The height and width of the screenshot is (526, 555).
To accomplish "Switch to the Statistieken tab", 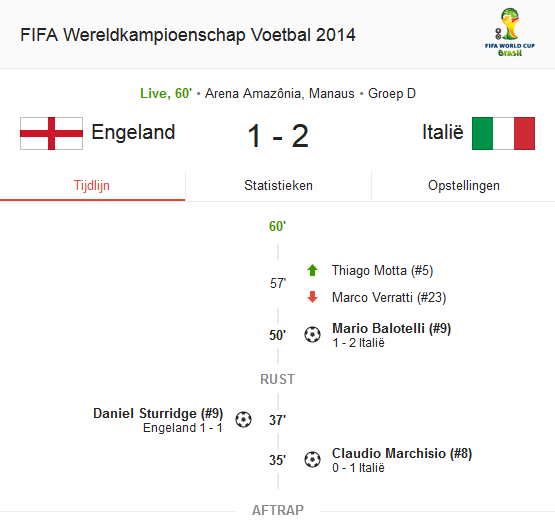I will click(x=278, y=186).
